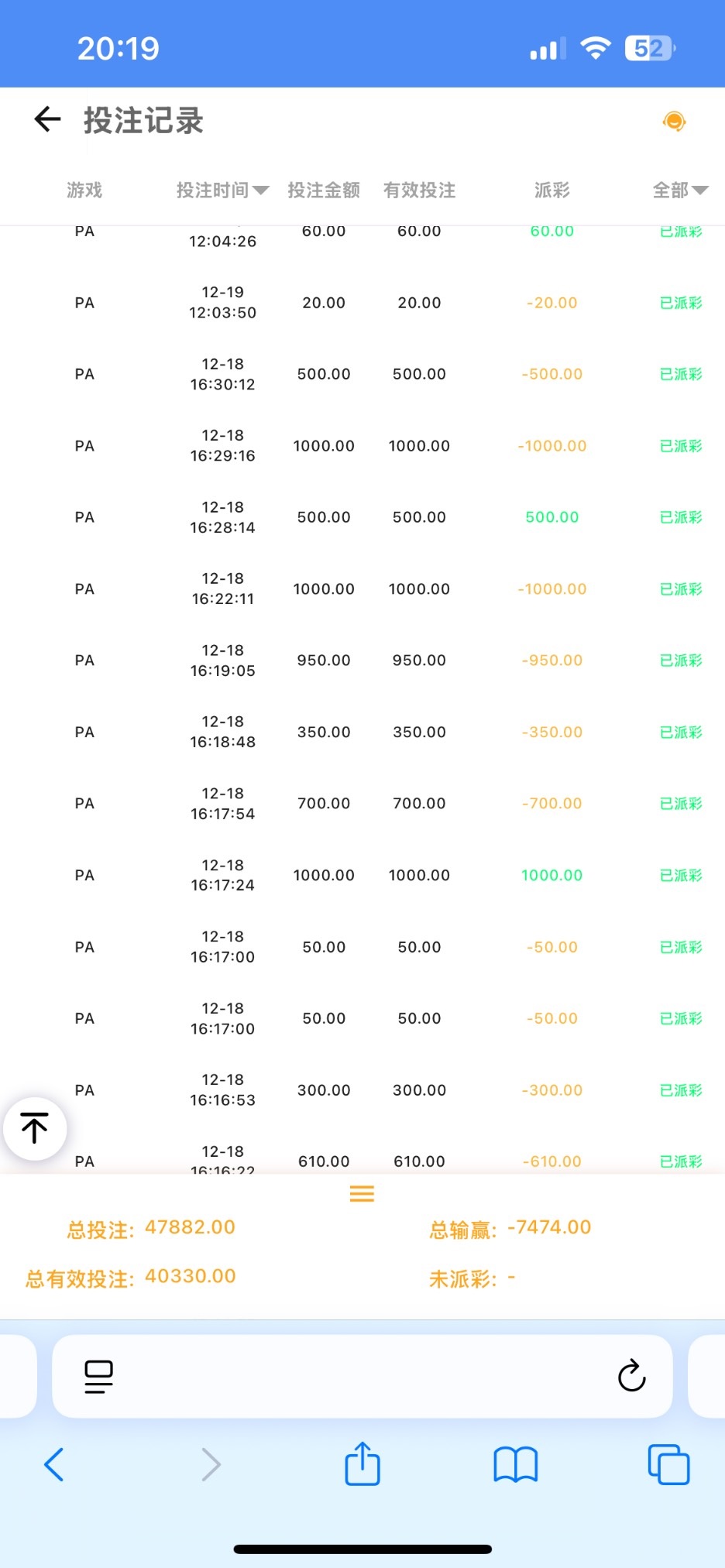Screen dimensions: 725x1568
Task: Tap the 投注金额 column header
Action: (x=324, y=190)
